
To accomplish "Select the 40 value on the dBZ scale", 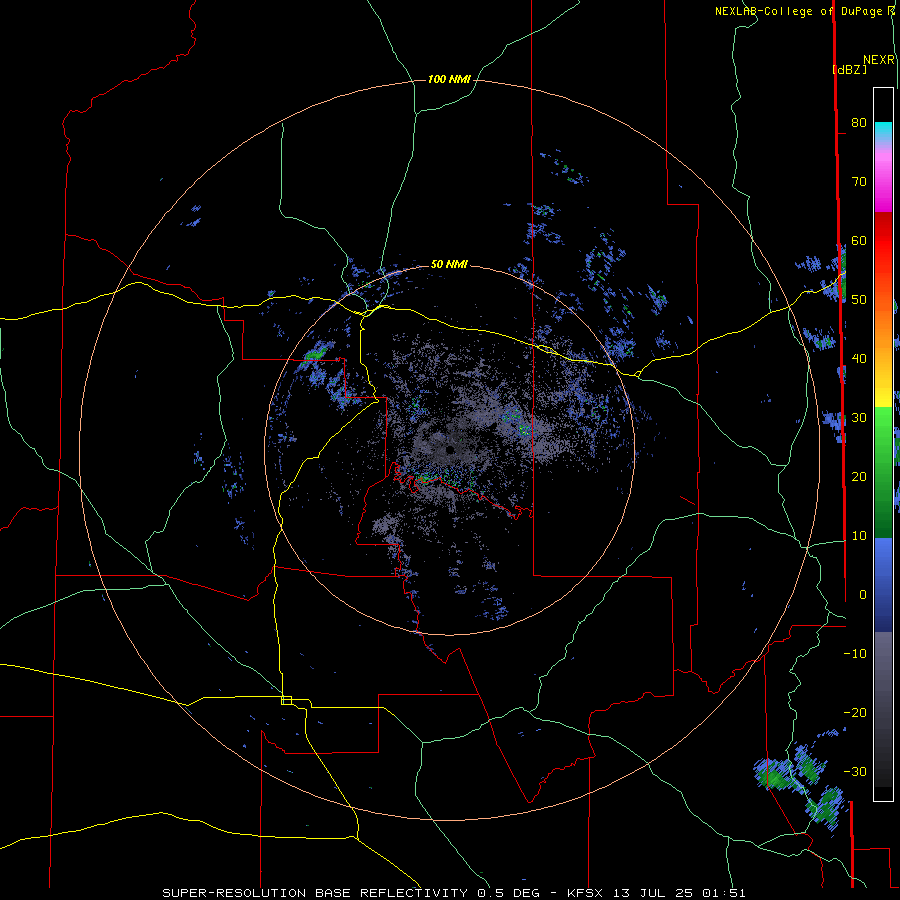I will click(859, 359).
